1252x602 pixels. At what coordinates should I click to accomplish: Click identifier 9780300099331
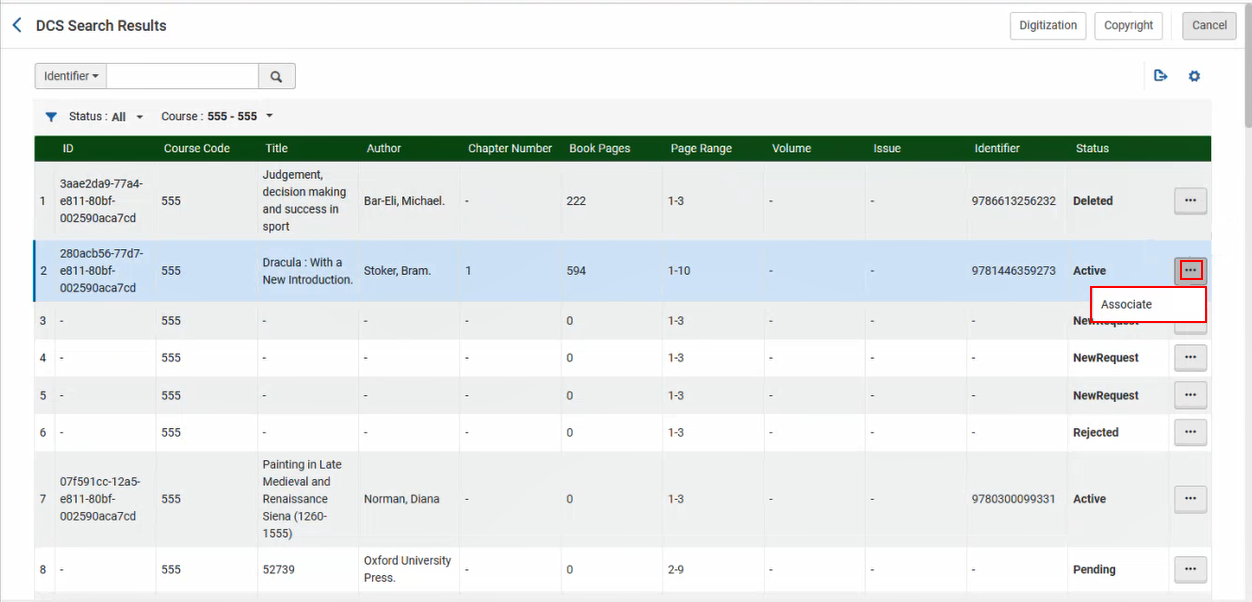pos(1014,499)
